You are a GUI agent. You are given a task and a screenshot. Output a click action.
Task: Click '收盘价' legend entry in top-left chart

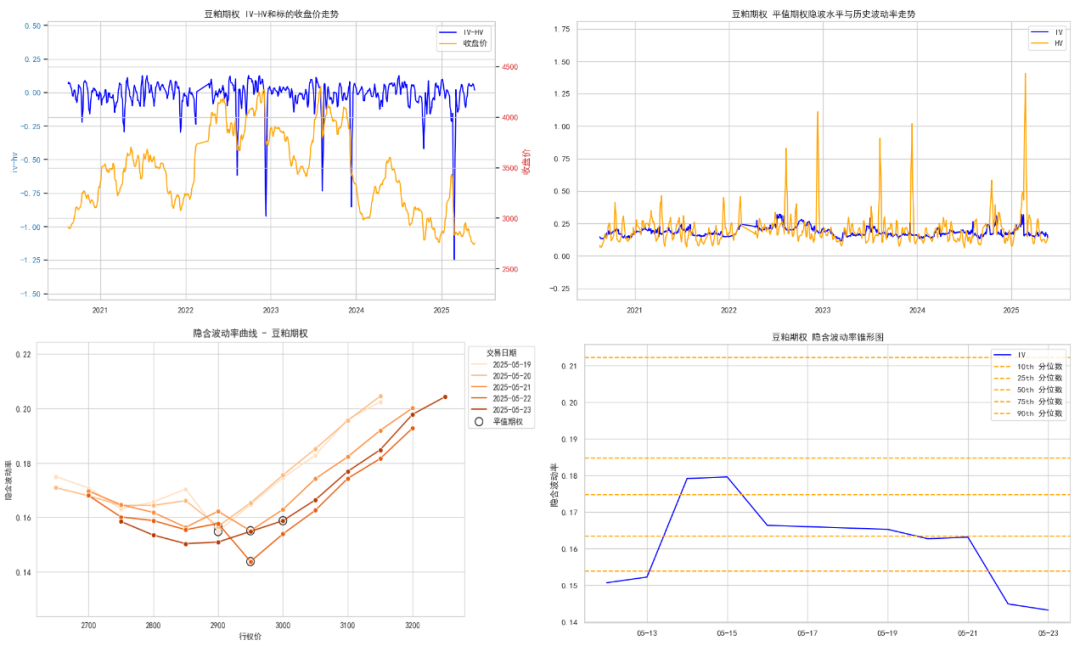click(x=464, y=43)
